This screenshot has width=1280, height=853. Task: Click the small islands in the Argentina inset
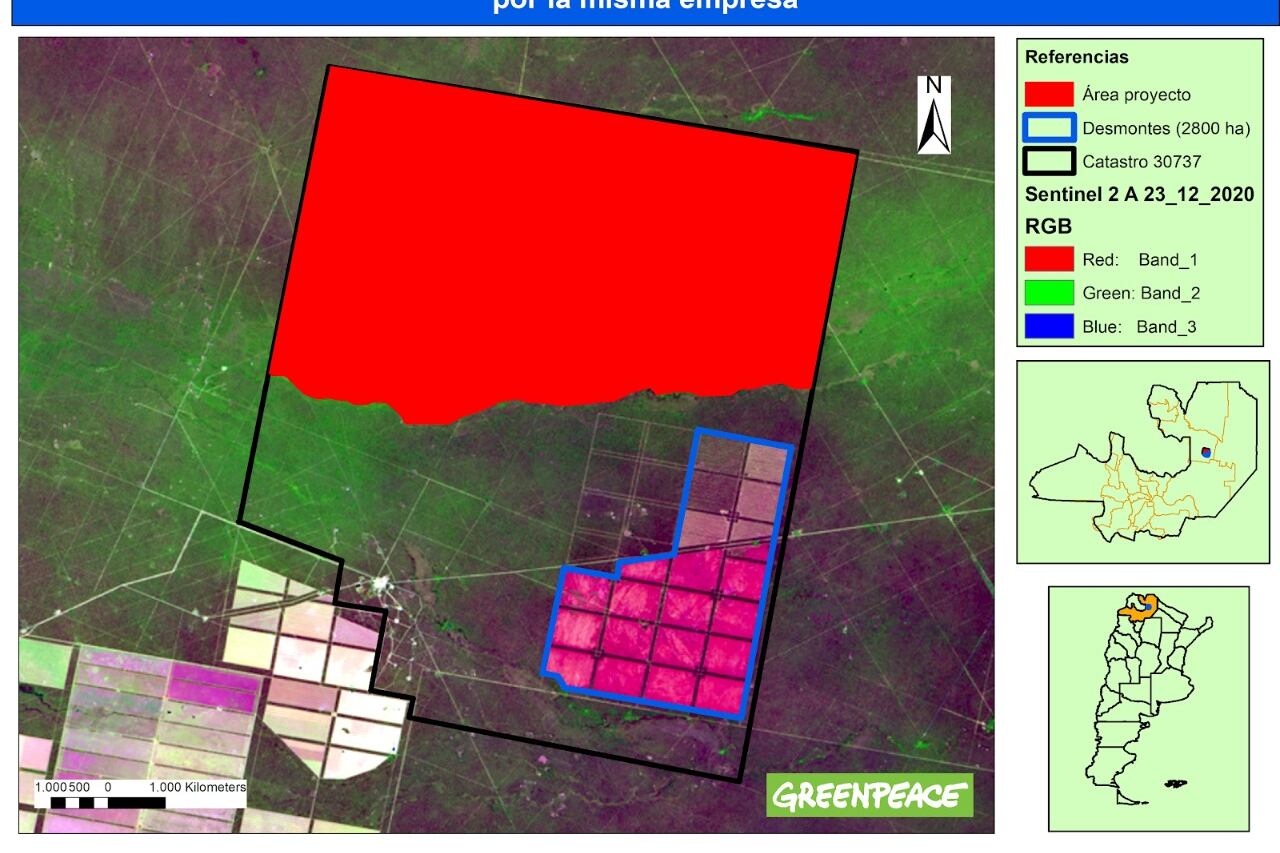(x=1178, y=782)
